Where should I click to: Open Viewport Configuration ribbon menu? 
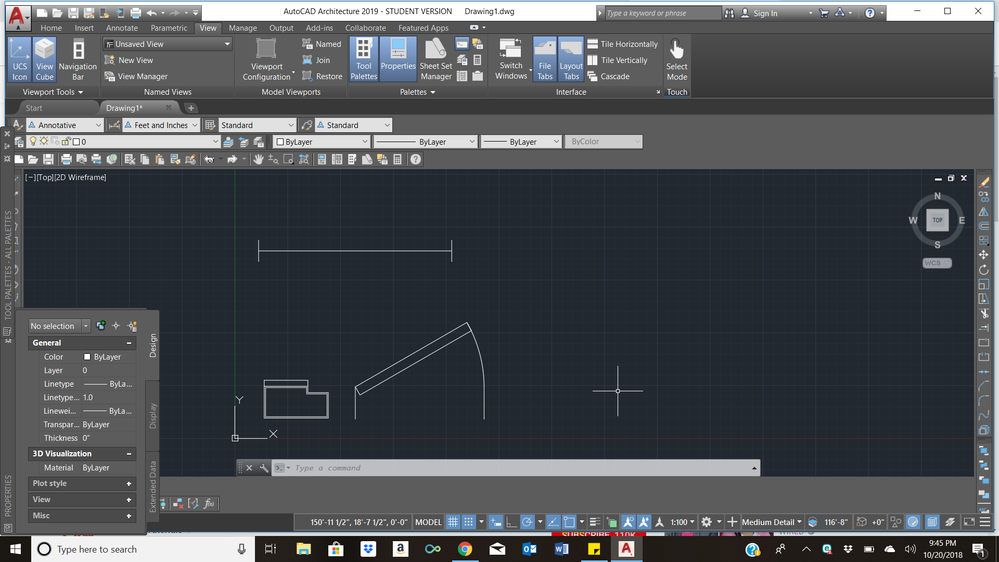[x=266, y=59]
